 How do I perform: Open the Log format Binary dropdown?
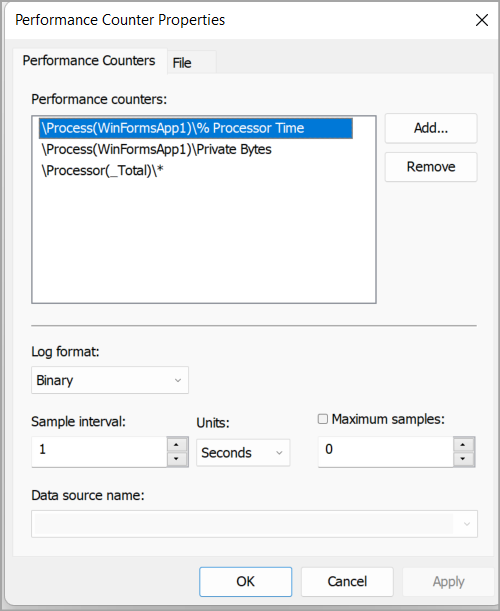[110, 380]
